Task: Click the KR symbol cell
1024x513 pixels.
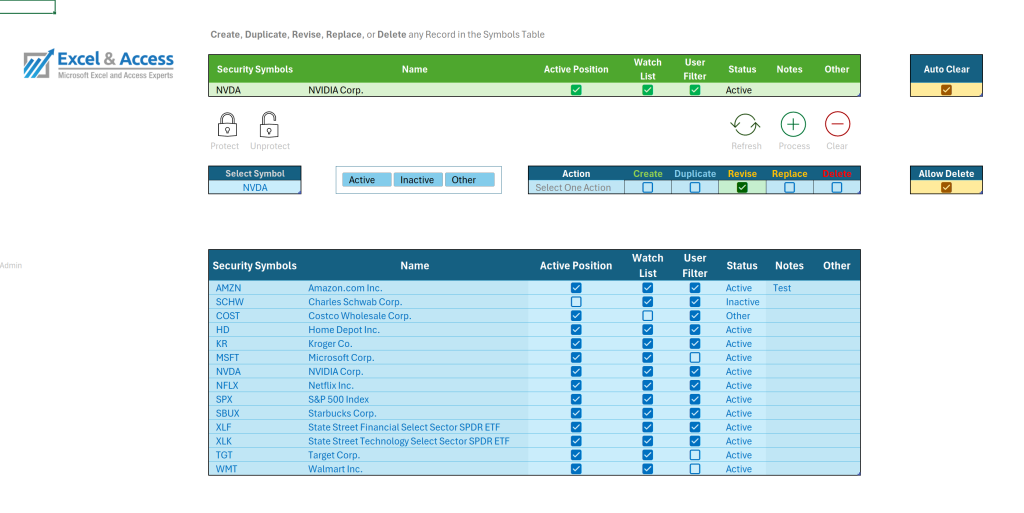Action: pos(255,343)
